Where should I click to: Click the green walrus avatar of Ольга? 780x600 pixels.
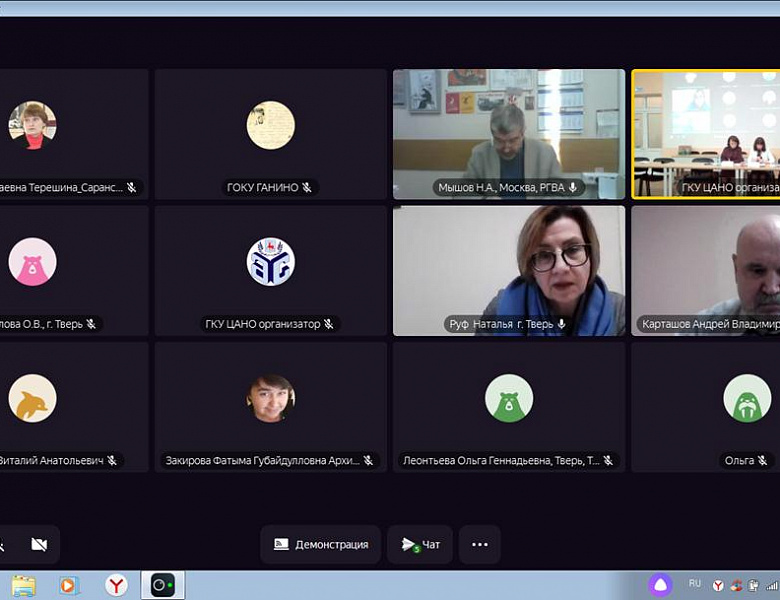[x=747, y=399]
